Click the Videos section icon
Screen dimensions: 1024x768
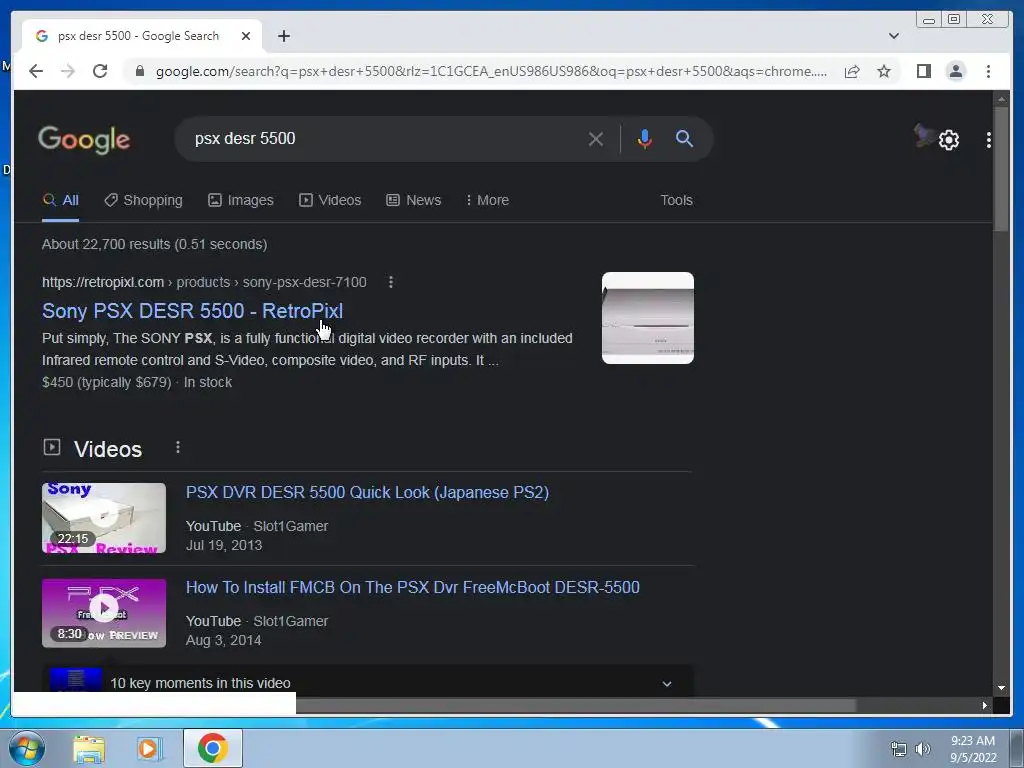(x=52, y=447)
